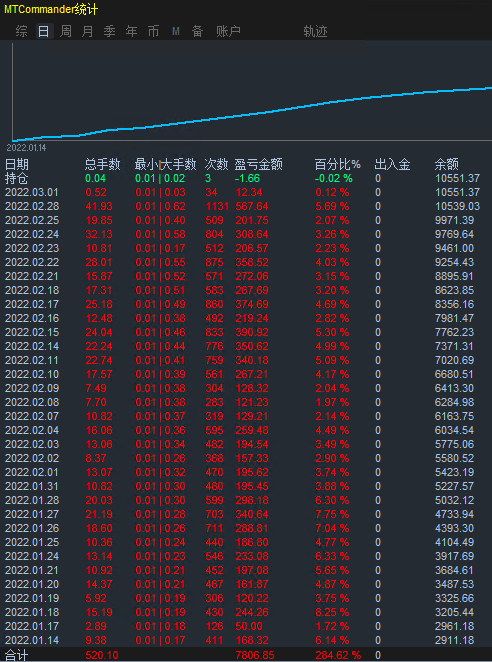The image size is (492, 662).
Task: Select the 2022.01.20 date row
Action: tap(32, 584)
